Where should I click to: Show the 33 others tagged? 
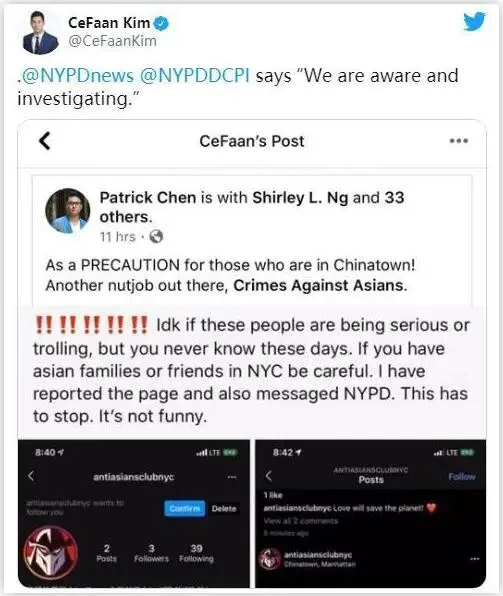click(252, 207)
